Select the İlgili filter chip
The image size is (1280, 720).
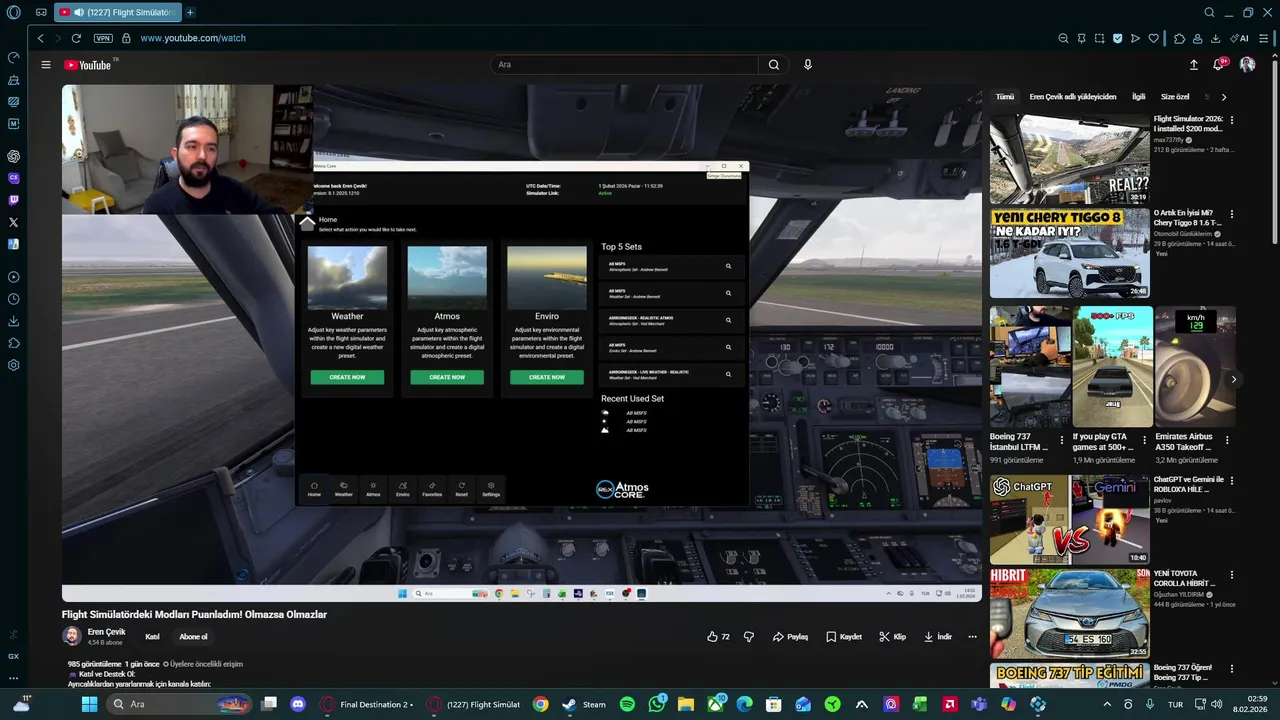coord(1138,97)
